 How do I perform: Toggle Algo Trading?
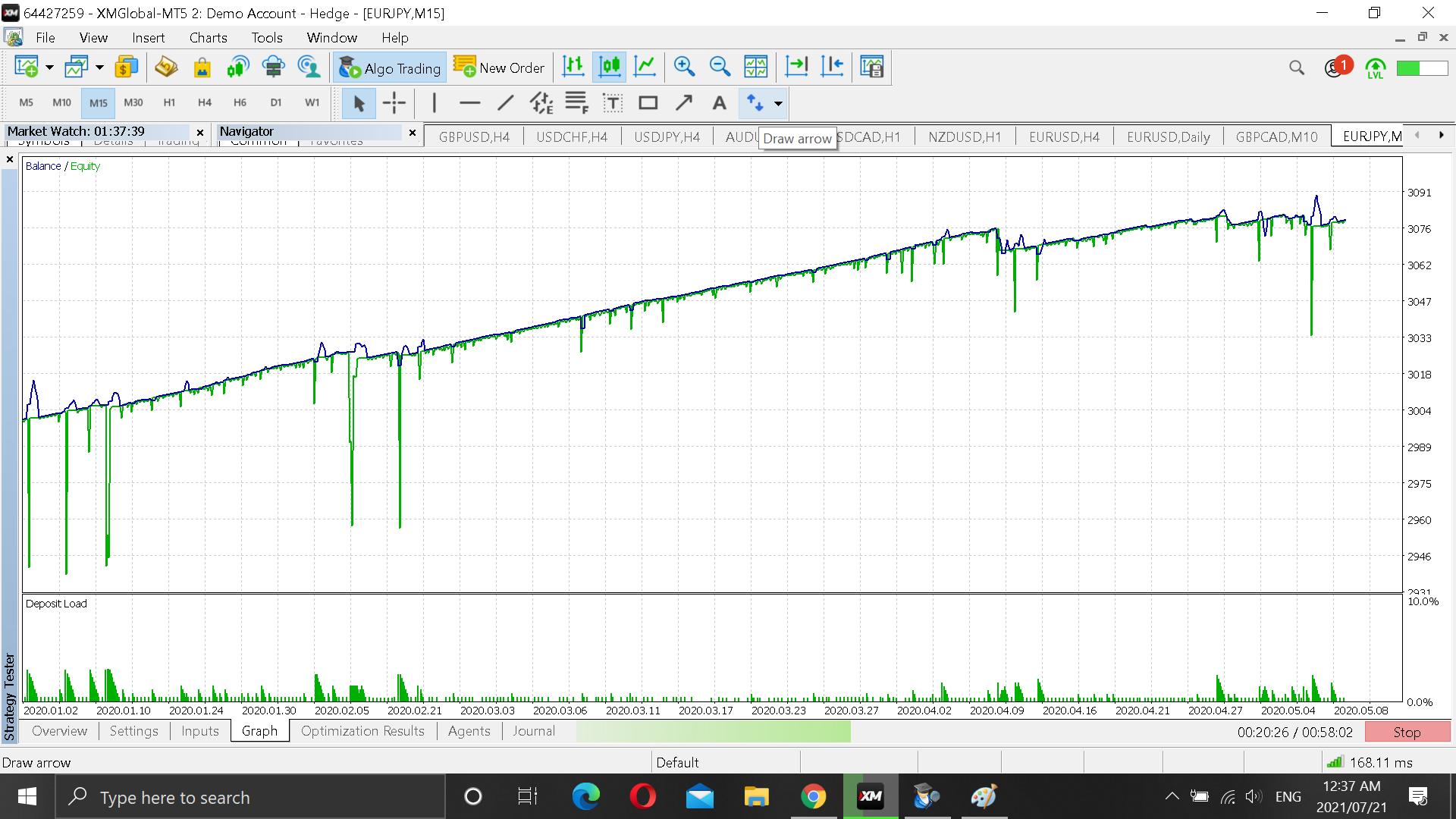click(x=390, y=67)
